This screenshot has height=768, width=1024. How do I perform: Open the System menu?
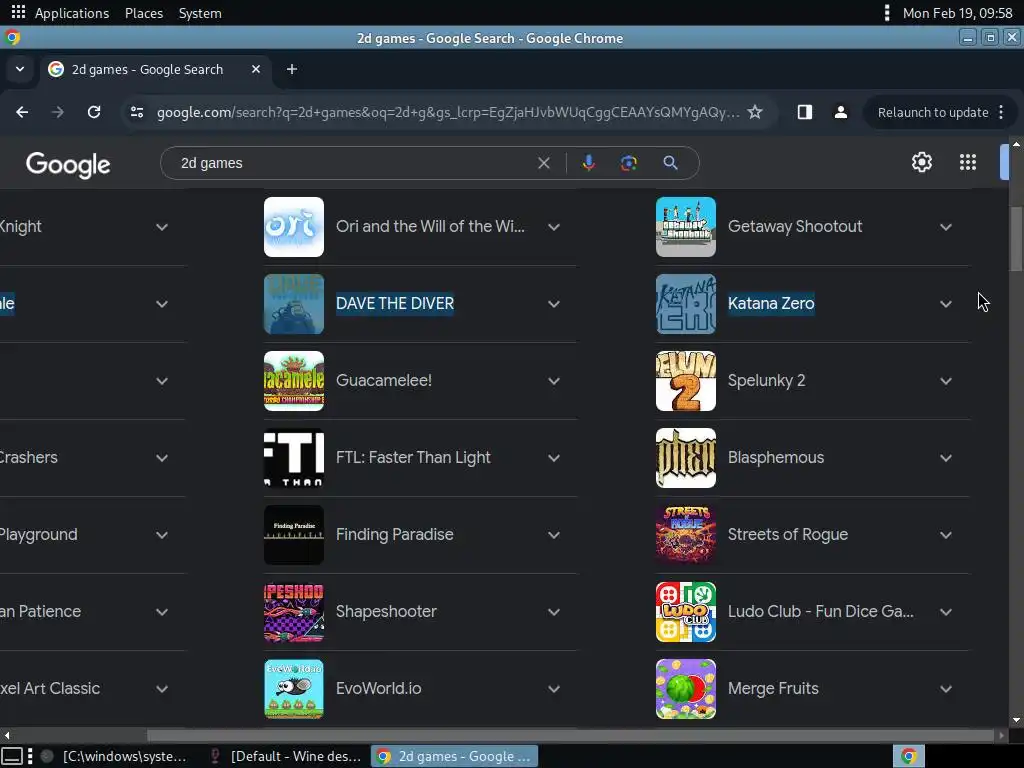pyautogui.click(x=200, y=13)
